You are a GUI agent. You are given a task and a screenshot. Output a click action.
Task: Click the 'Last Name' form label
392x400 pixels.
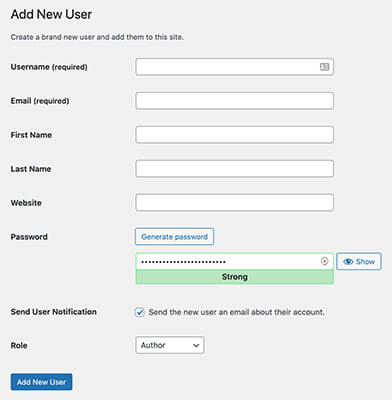click(x=31, y=169)
